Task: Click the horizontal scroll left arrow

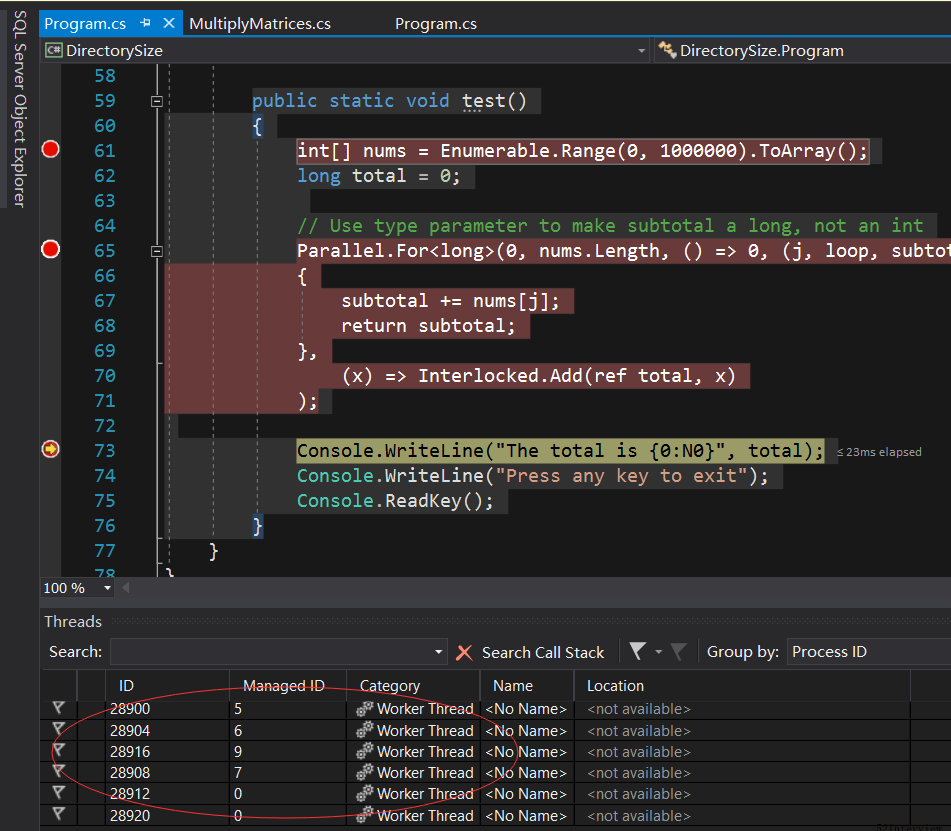Action: click(x=126, y=588)
